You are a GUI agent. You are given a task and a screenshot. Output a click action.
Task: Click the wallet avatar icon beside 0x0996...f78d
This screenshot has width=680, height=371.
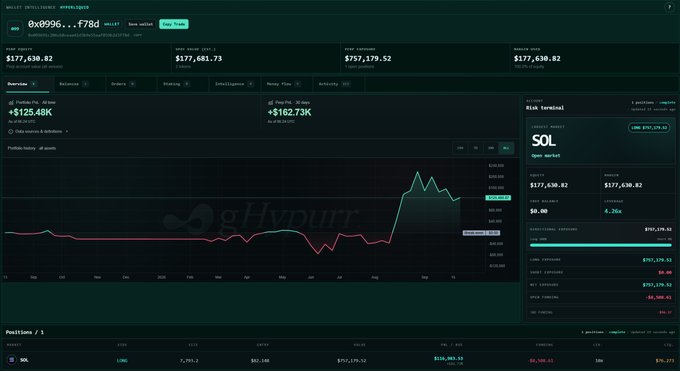click(15, 29)
